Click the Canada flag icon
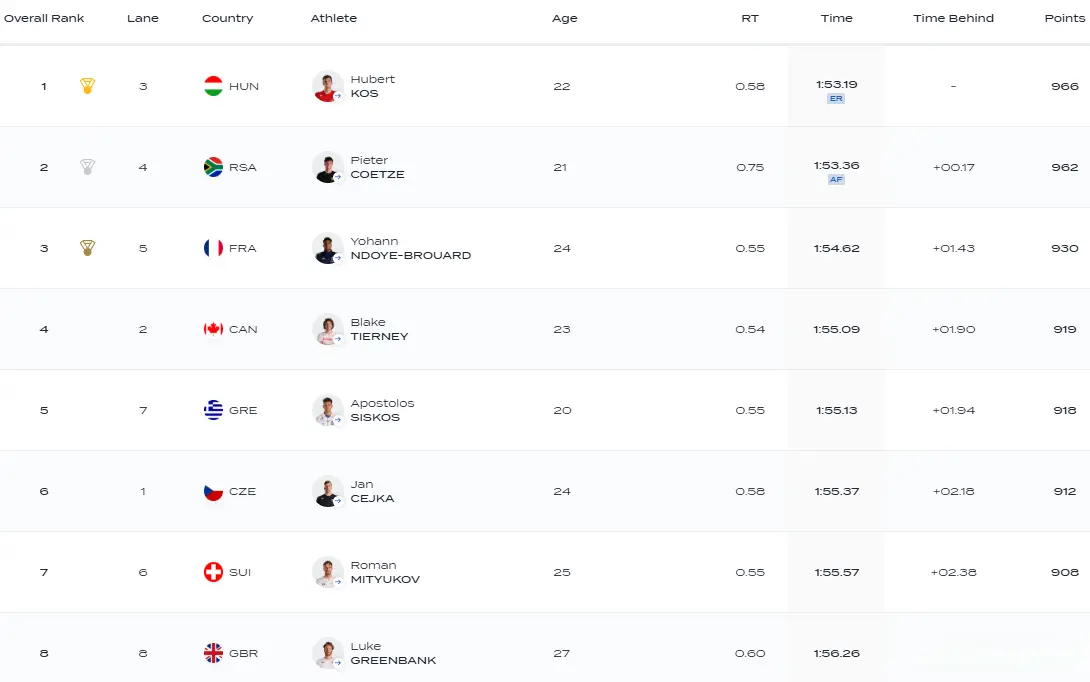The height and width of the screenshot is (682, 1090). click(x=213, y=329)
